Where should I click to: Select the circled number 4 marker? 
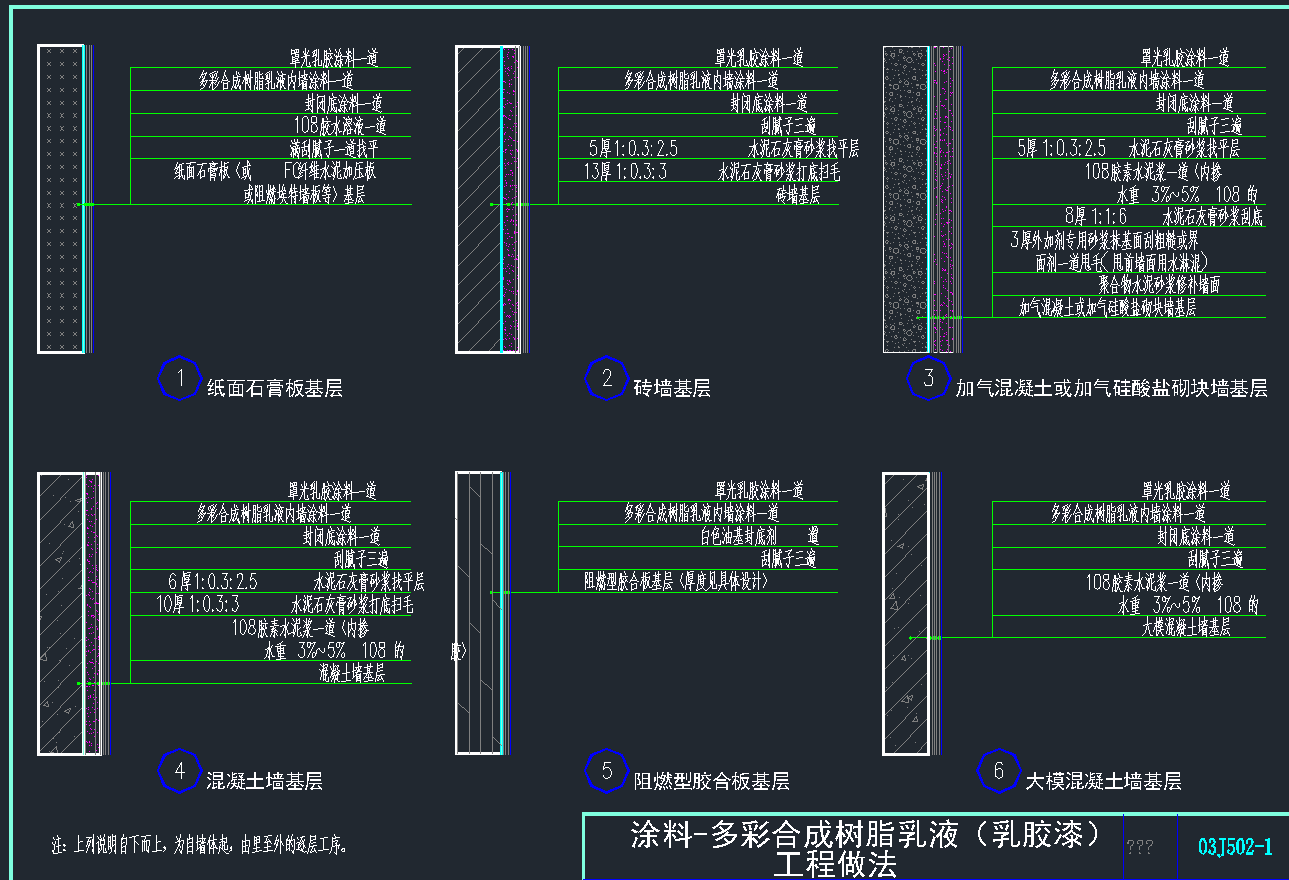pos(180,770)
